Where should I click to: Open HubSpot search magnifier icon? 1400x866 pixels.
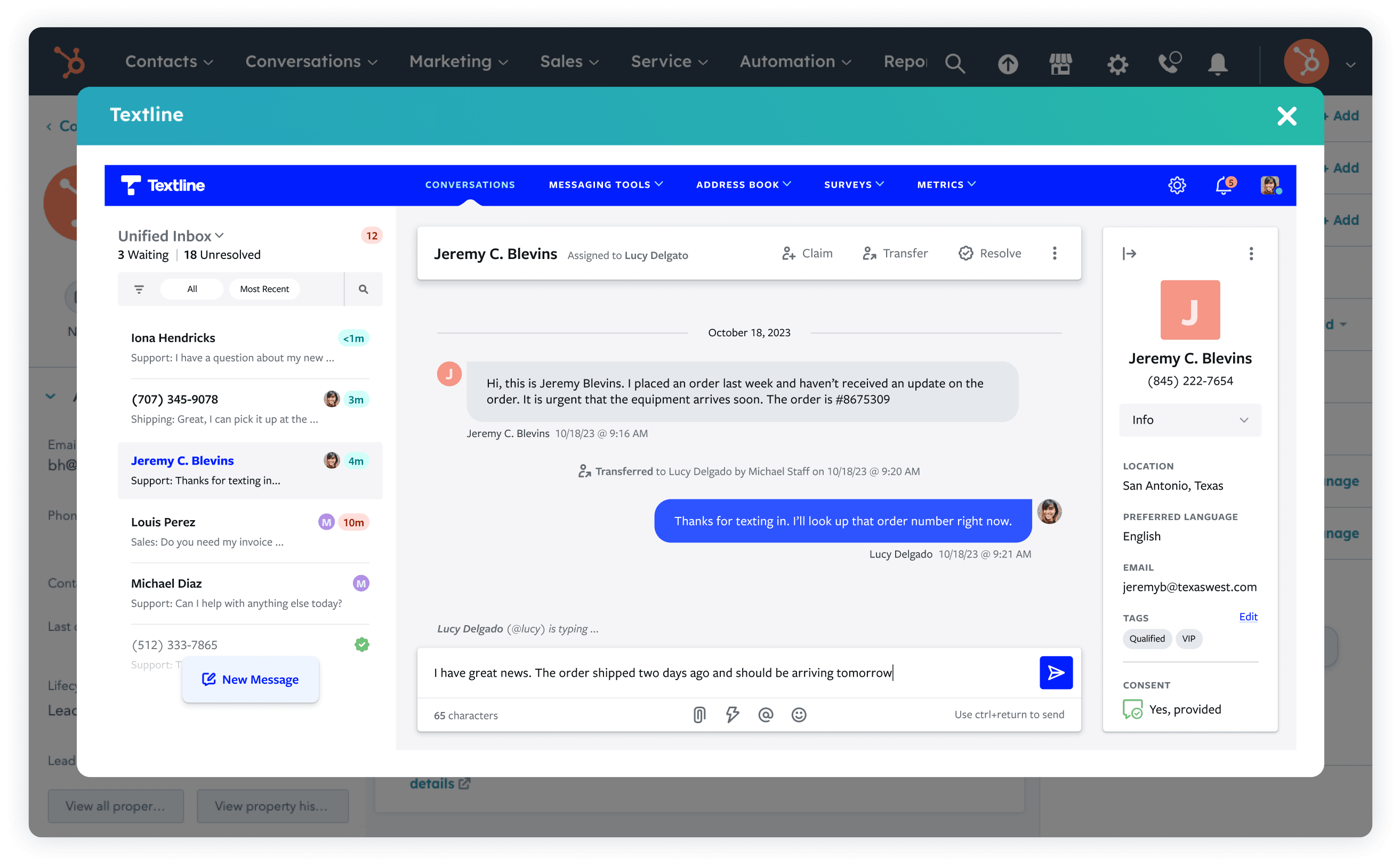(x=954, y=63)
